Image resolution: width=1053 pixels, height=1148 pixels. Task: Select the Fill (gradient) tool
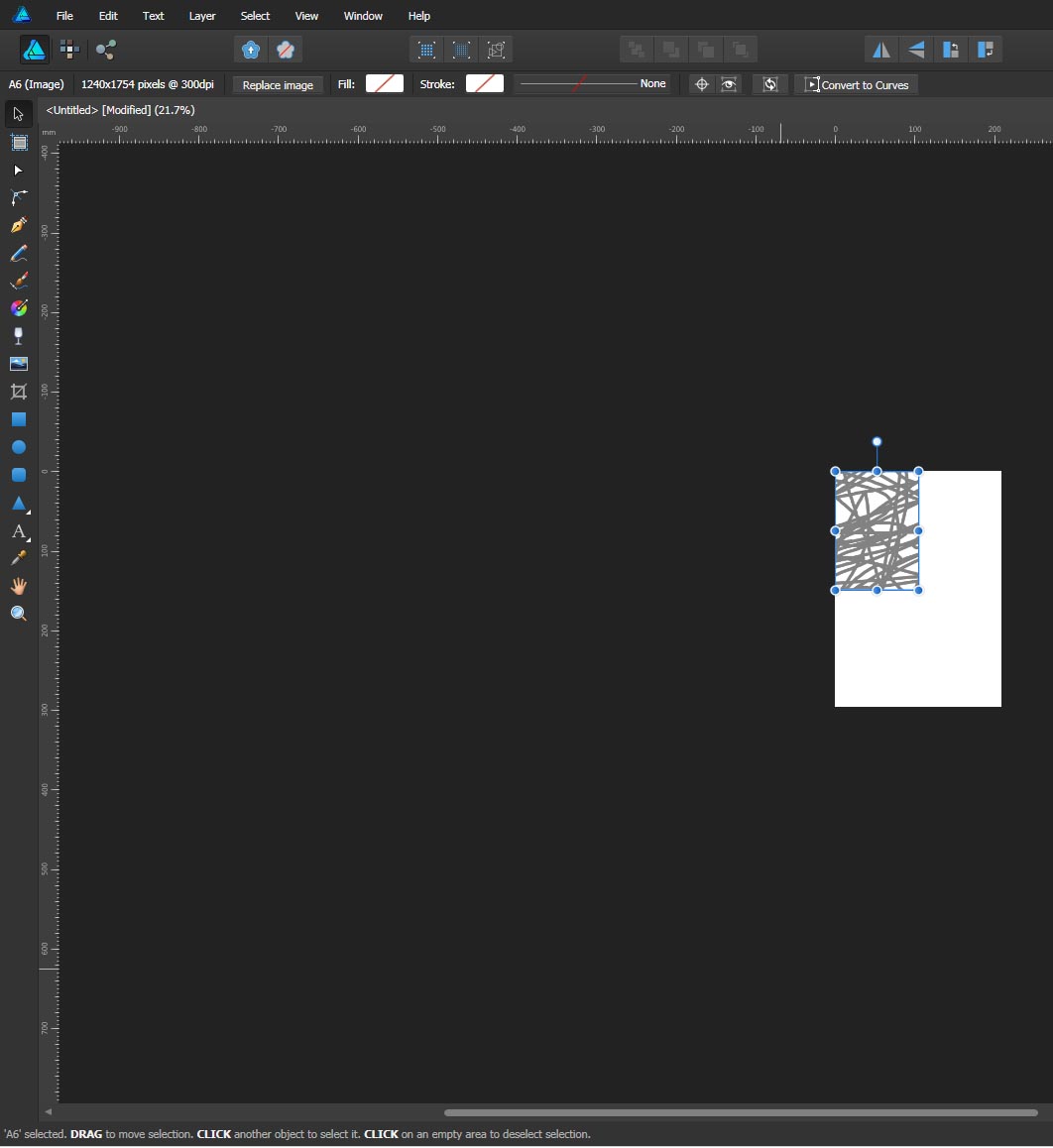[x=18, y=308]
